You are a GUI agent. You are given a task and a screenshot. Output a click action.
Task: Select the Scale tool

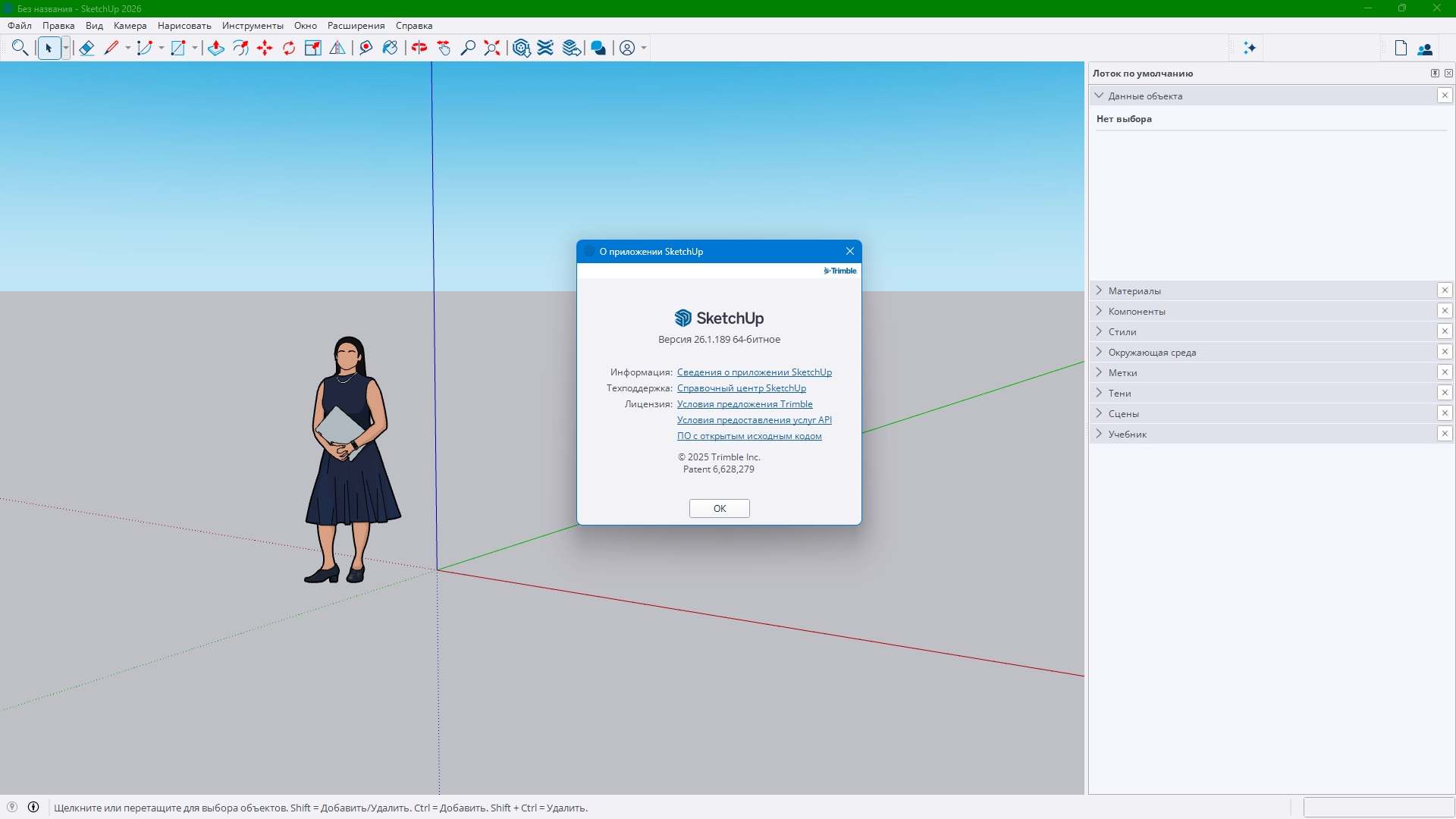pyautogui.click(x=313, y=49)
